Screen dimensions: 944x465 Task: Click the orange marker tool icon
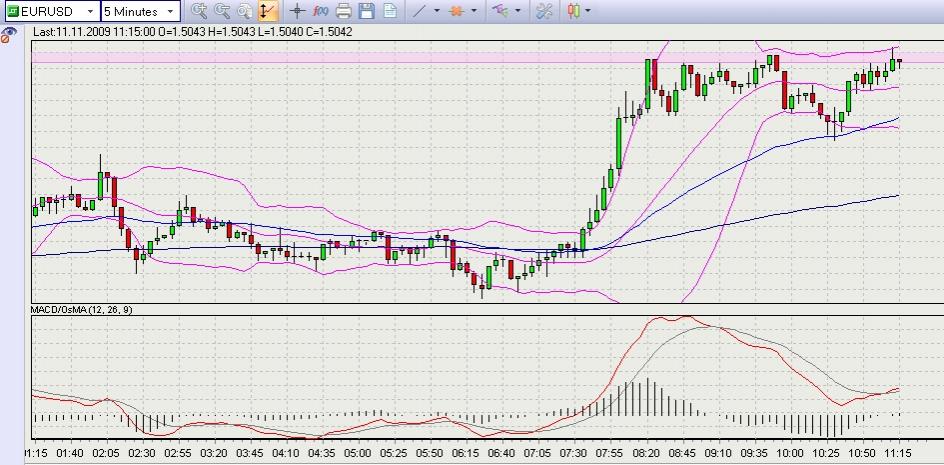tap(456, 11)
